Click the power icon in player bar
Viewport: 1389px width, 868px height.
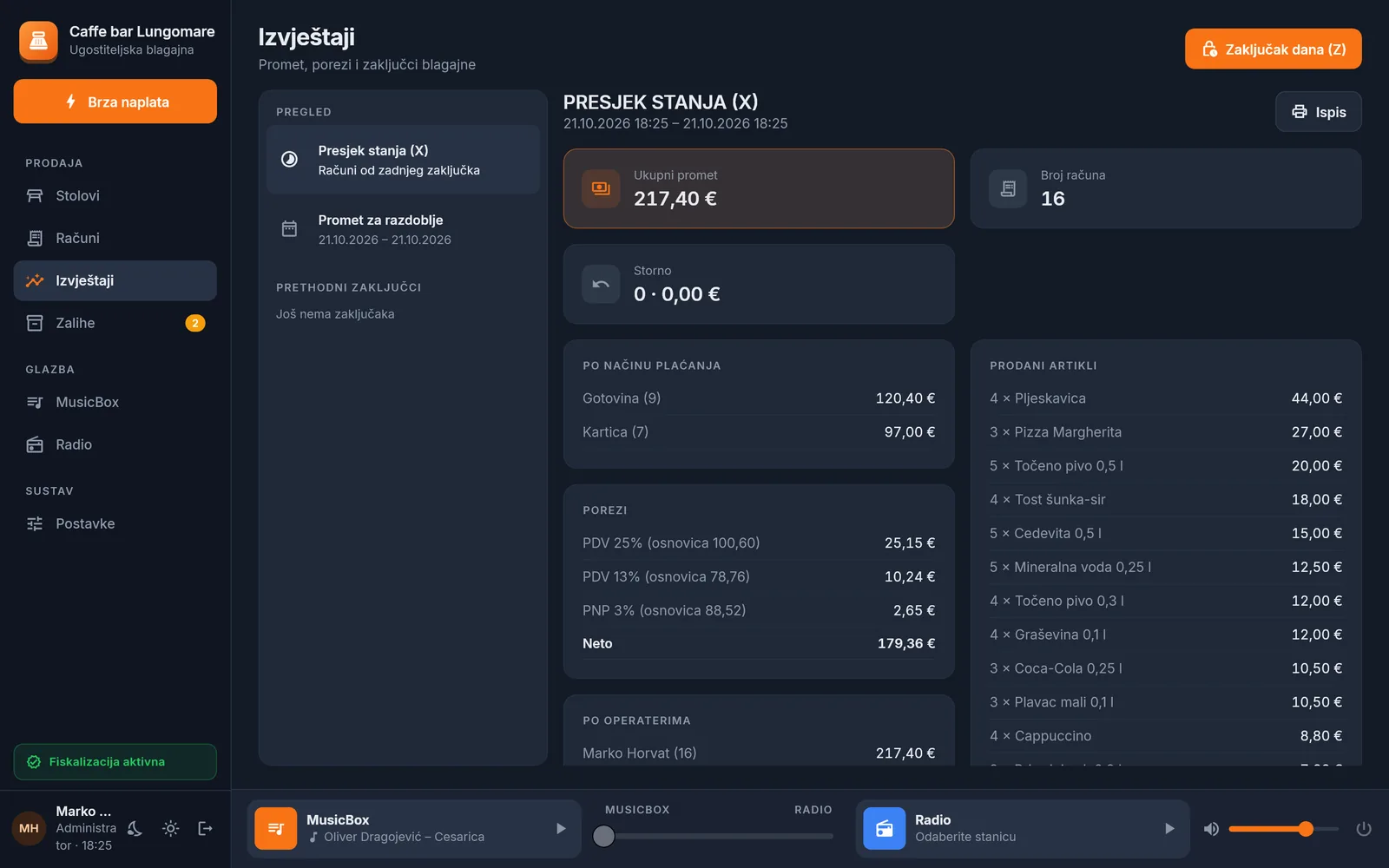(1364, 829)
